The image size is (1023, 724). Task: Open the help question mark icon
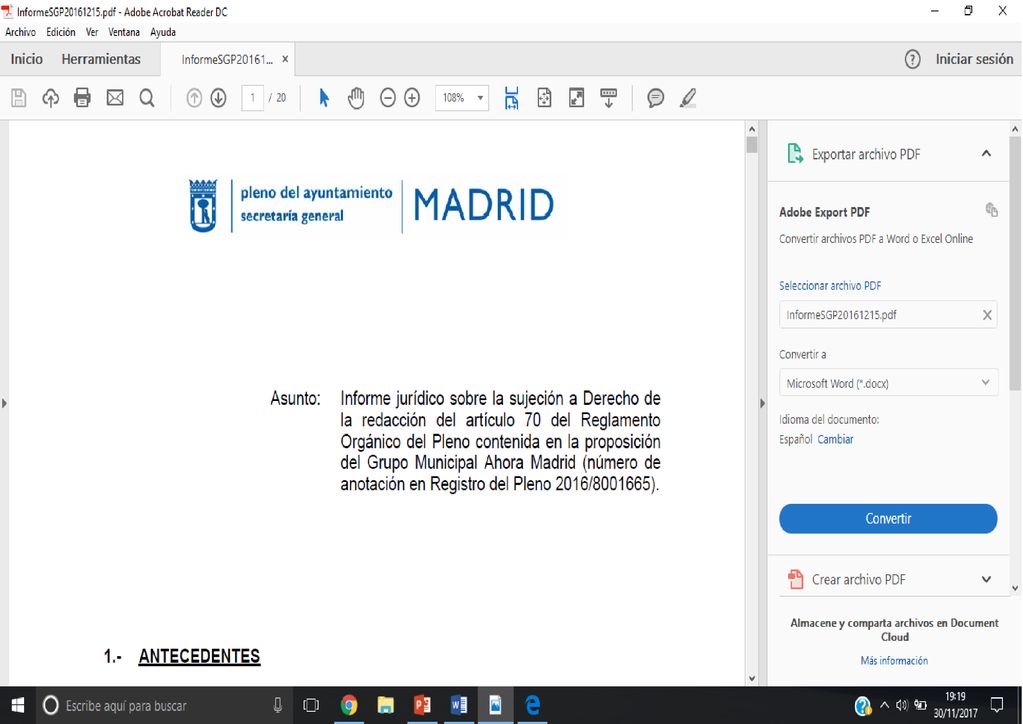point(913,59)
